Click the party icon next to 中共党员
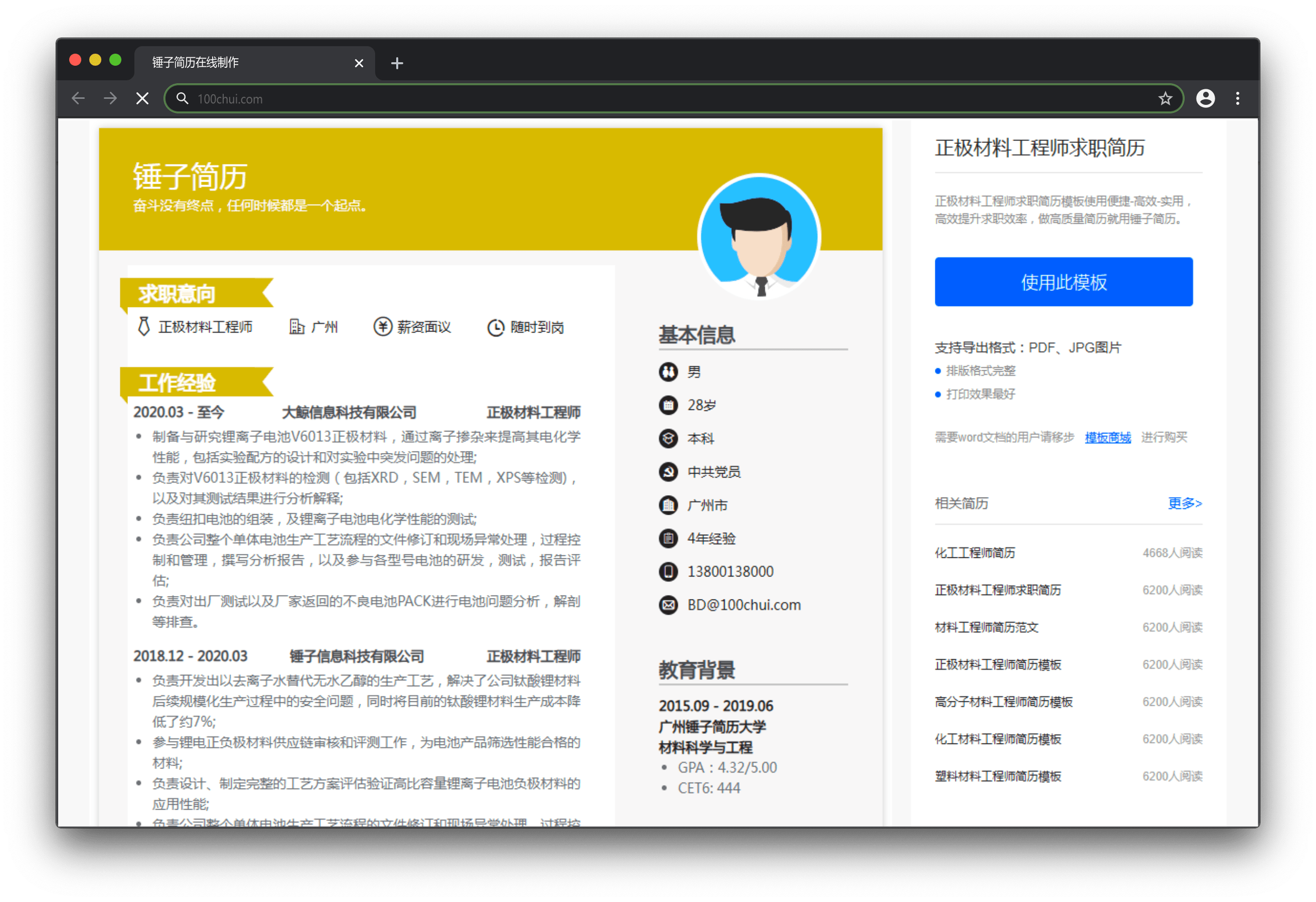 pyautogui.click(x=668, y=472)
